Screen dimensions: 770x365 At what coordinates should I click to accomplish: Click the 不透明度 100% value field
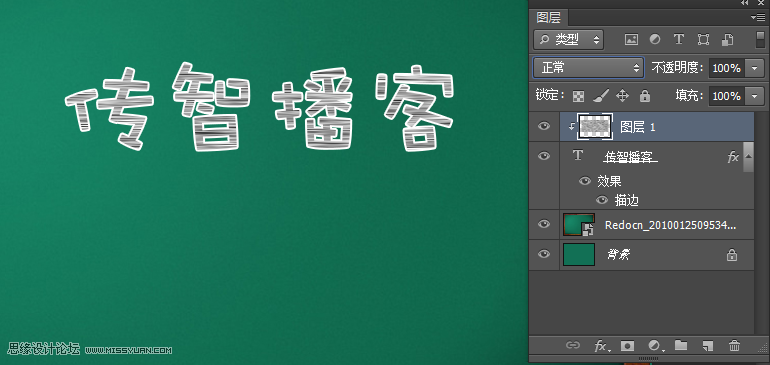pyautogui.click(x=727, y=68)
